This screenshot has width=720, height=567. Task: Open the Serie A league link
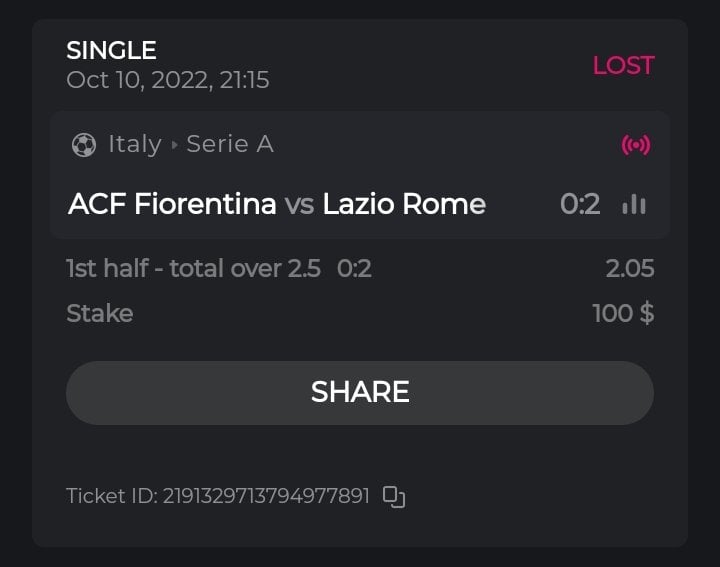tap(230, 144)
